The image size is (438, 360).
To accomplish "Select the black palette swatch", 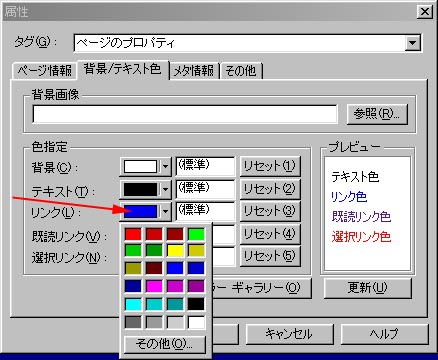I will click(196, 304).
